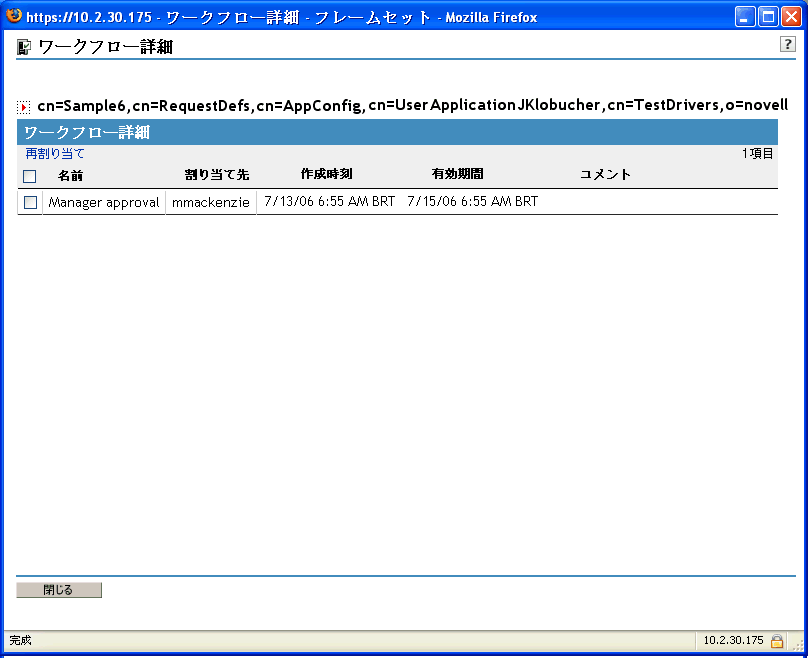Click the 完成 status bar text
808x658 pixels.
coord(21,640)
